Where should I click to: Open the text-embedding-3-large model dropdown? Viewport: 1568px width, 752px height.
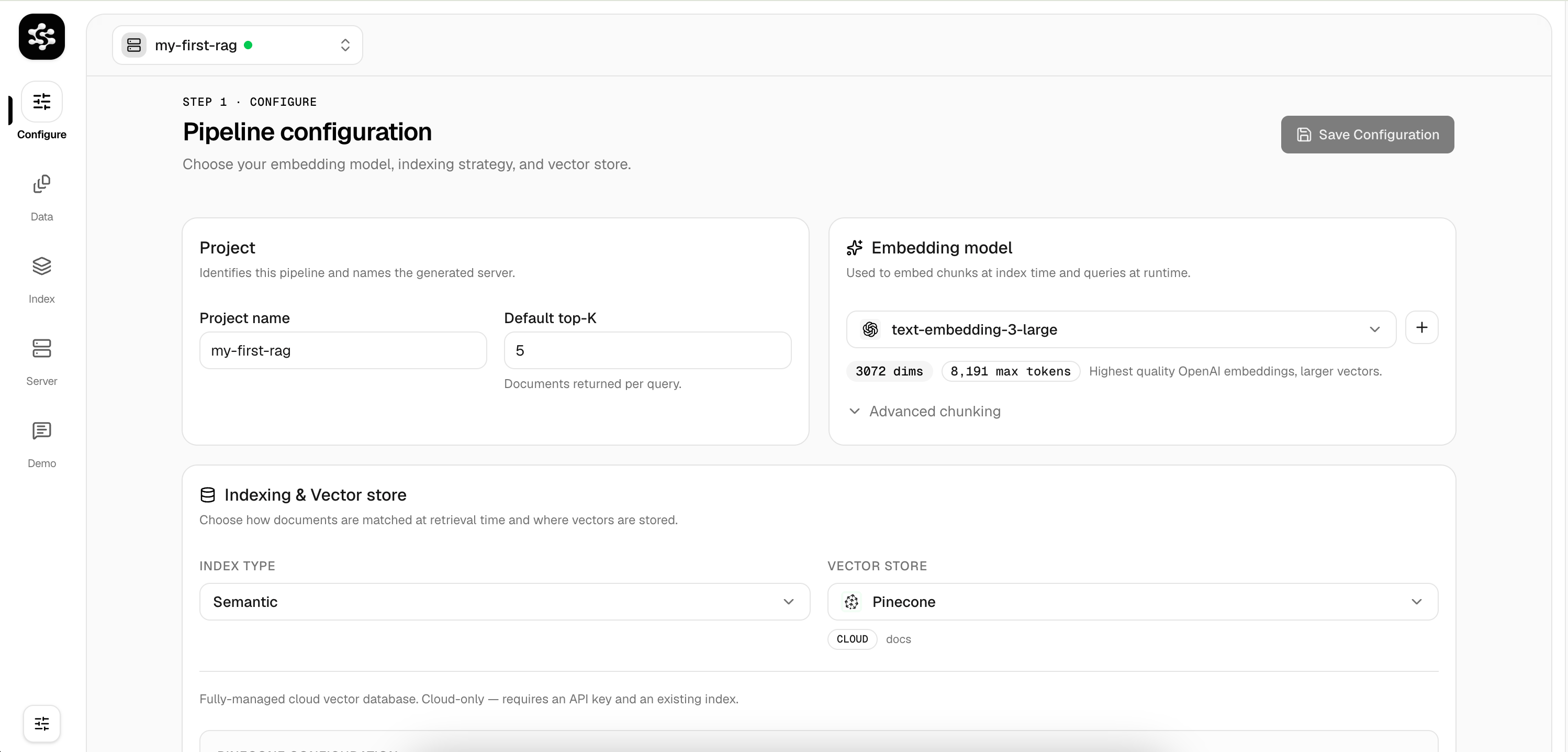point(1121,329)
